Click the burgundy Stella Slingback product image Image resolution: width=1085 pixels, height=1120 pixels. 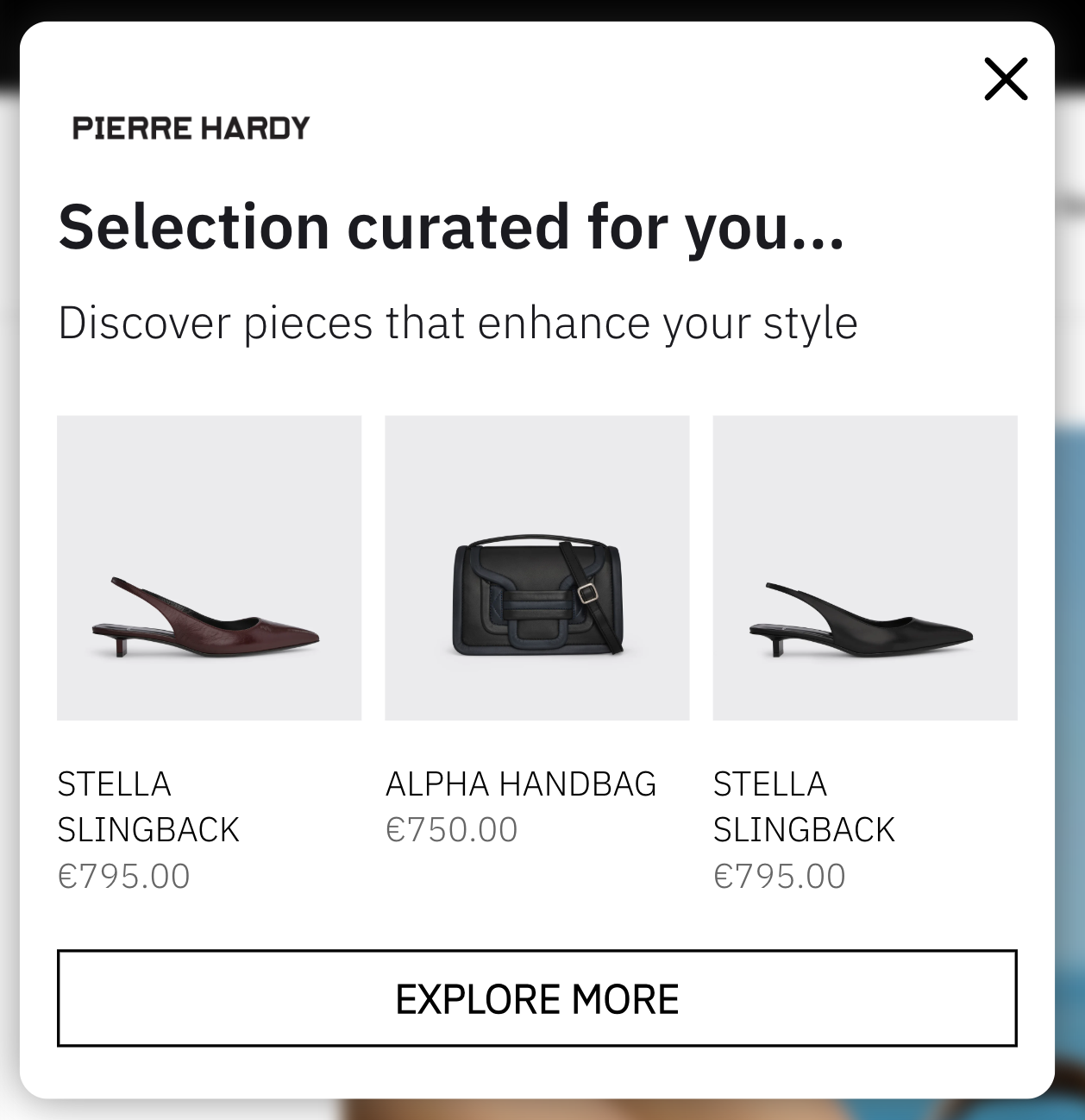click(x=209, y=569)
